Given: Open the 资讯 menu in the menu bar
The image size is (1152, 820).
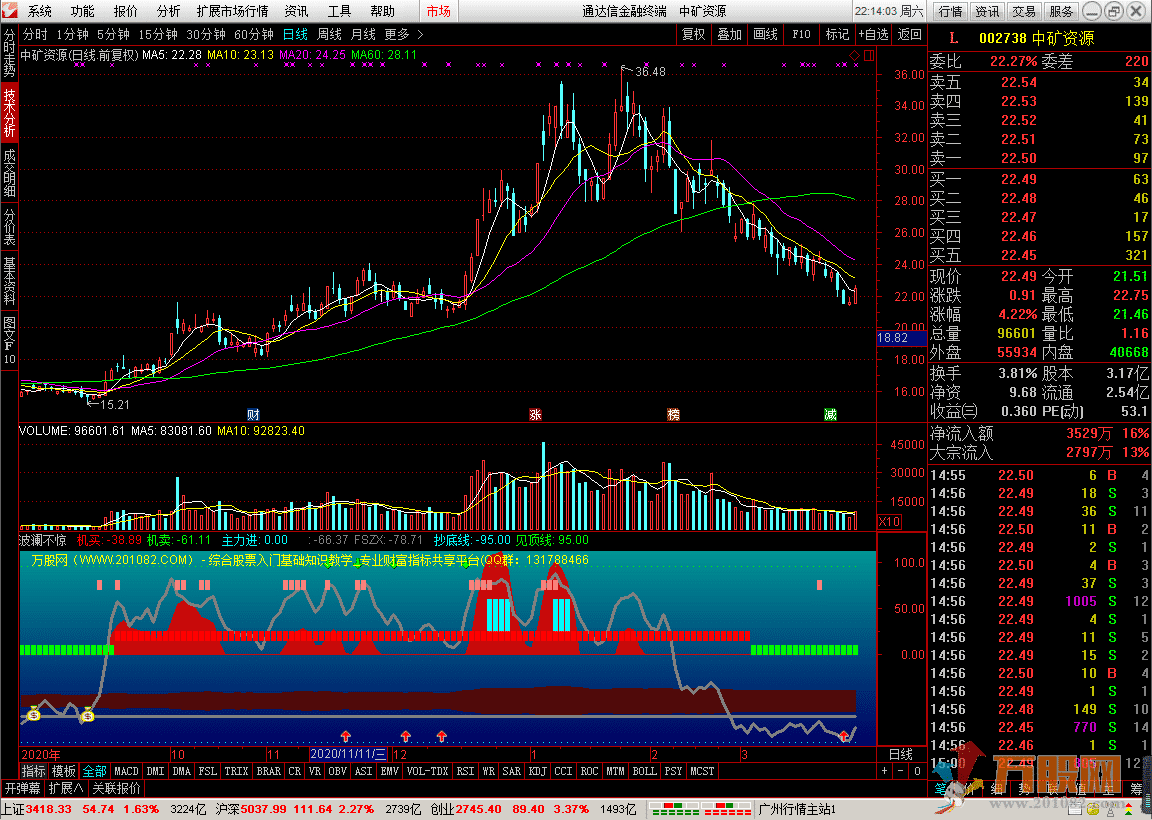Looking at the screenshot, I should click(296, 11).
